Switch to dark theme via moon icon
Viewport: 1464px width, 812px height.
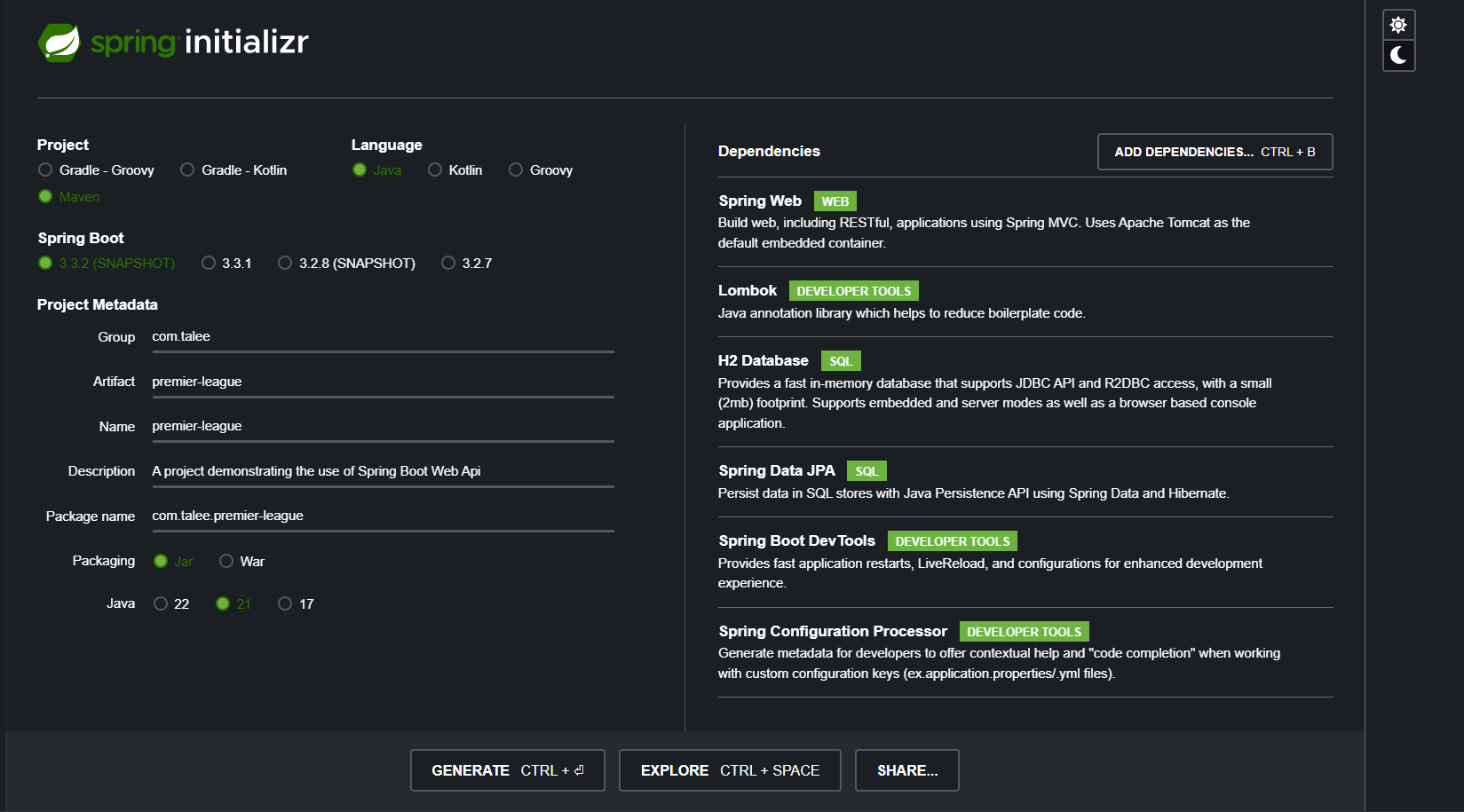point(1398,56)
